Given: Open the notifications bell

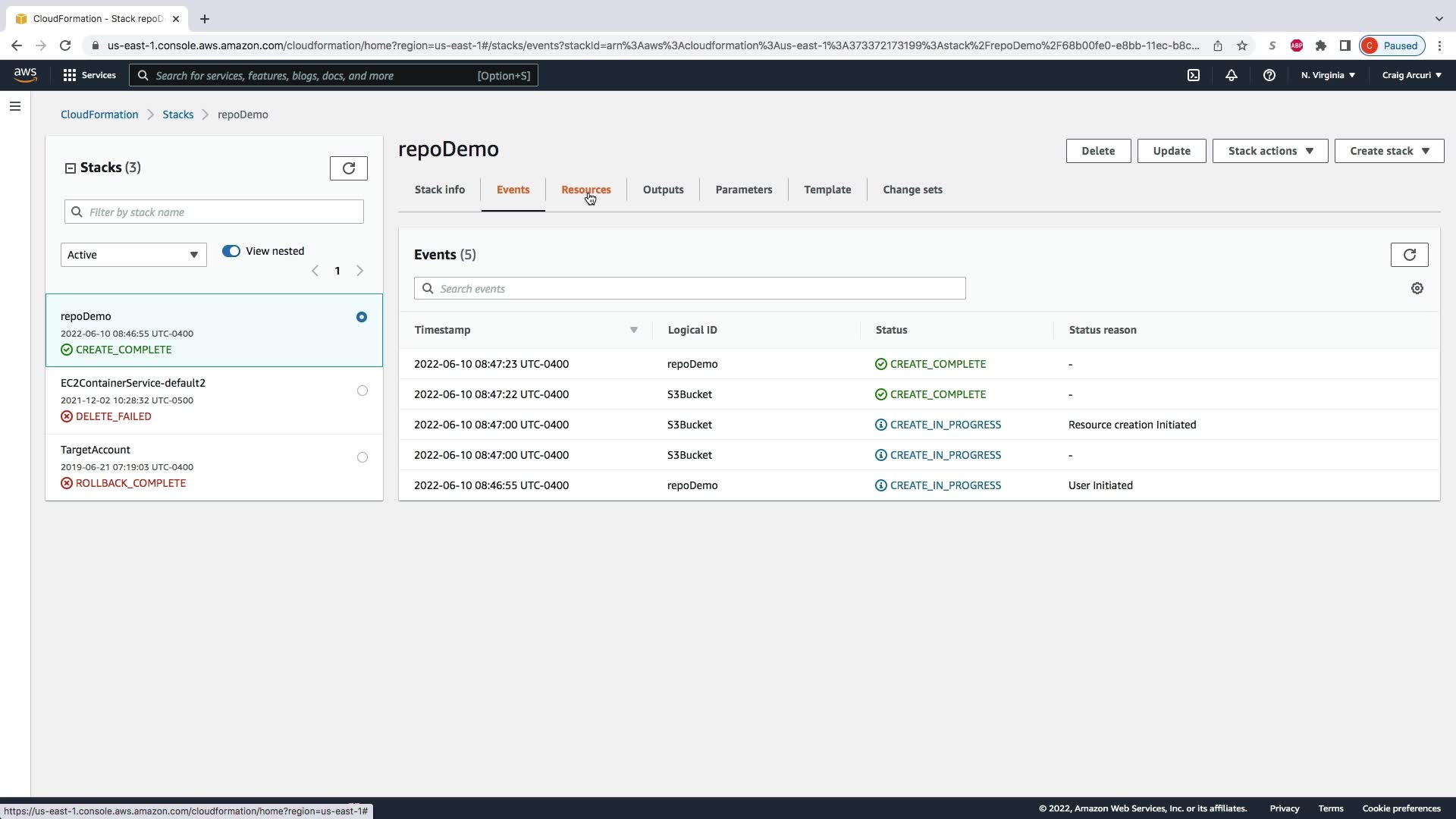Looking at the screenshot, I should [x=1232, y=75].
